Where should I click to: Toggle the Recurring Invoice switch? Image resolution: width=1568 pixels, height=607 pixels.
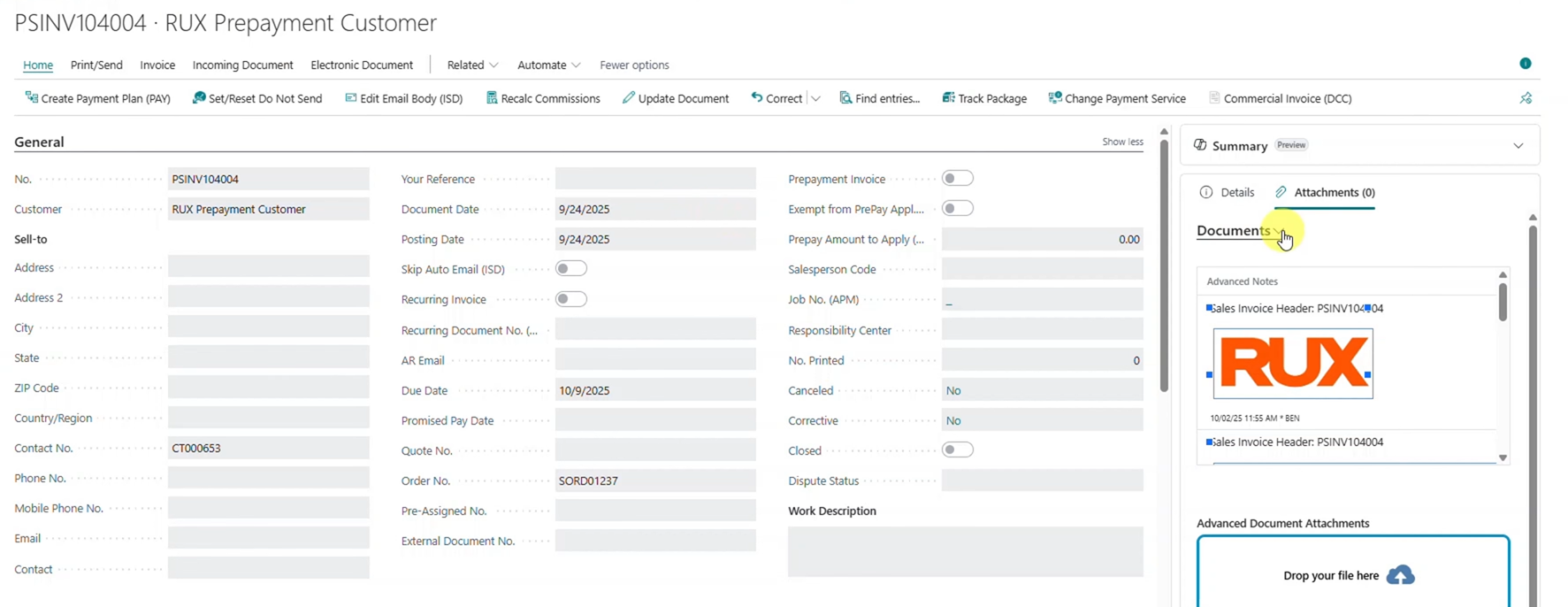[x=571, y=299]
